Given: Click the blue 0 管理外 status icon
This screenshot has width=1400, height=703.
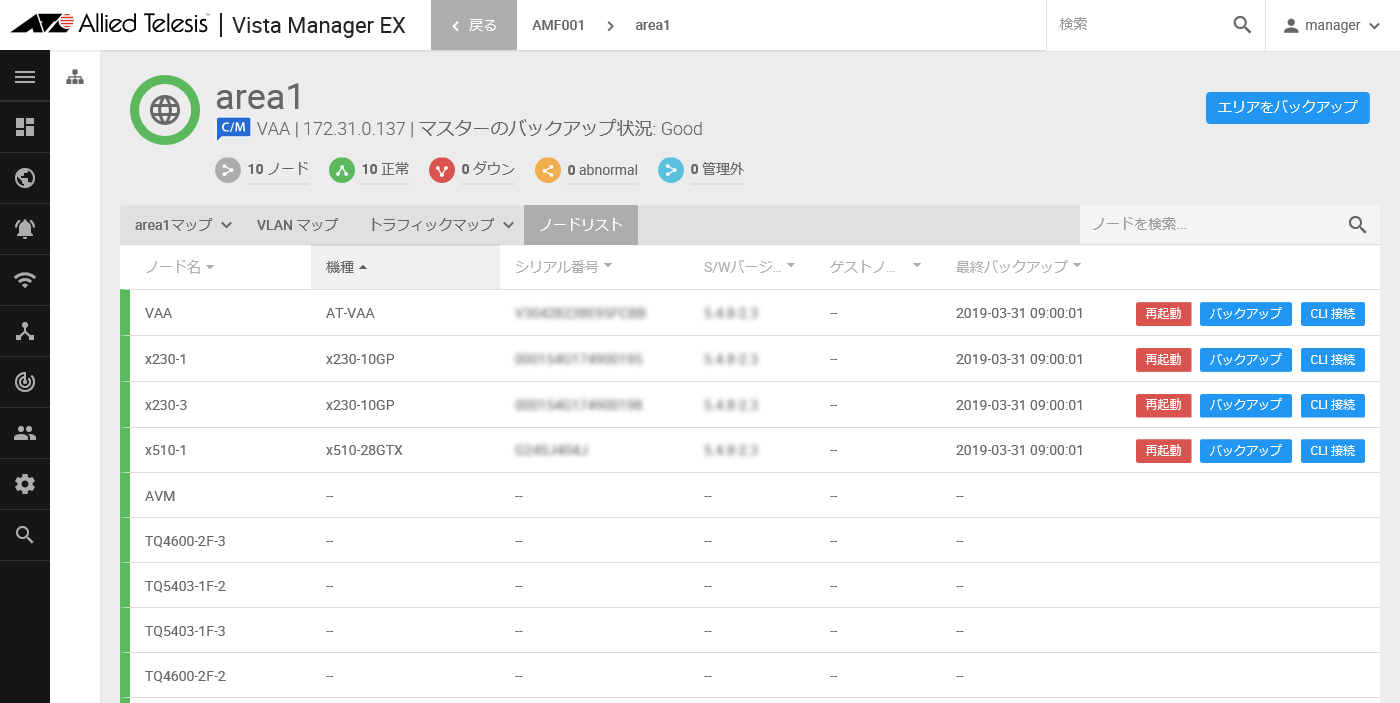Looking at the screenshot, I should (x=671, y=170).
